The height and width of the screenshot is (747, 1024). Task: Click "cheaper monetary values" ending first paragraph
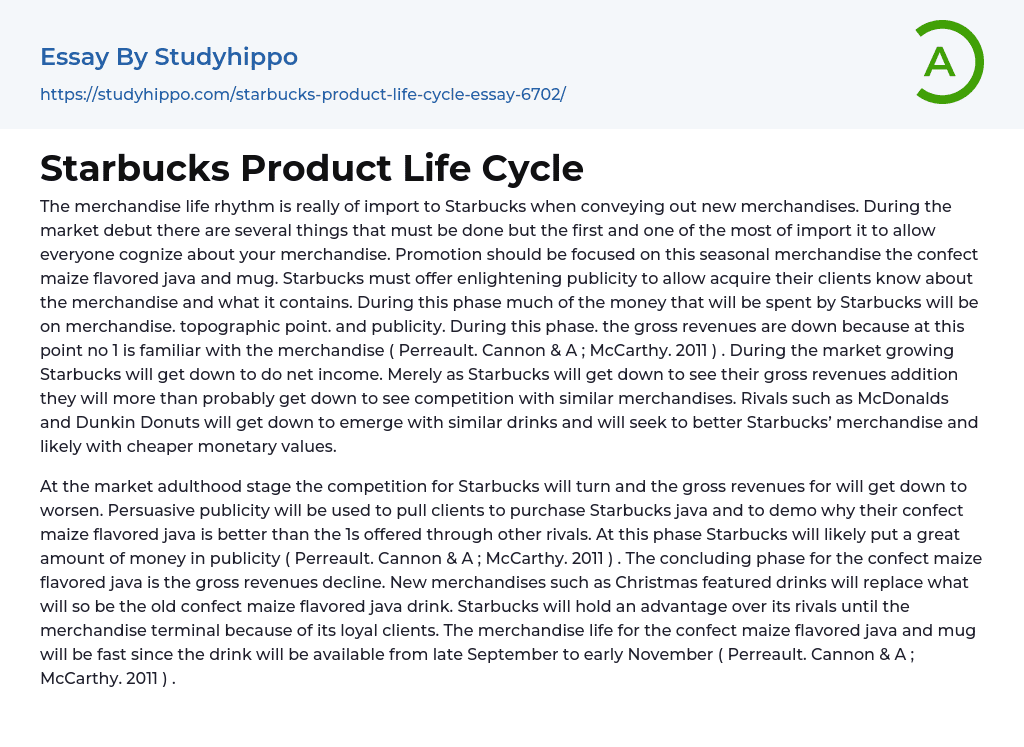[243, 446]
